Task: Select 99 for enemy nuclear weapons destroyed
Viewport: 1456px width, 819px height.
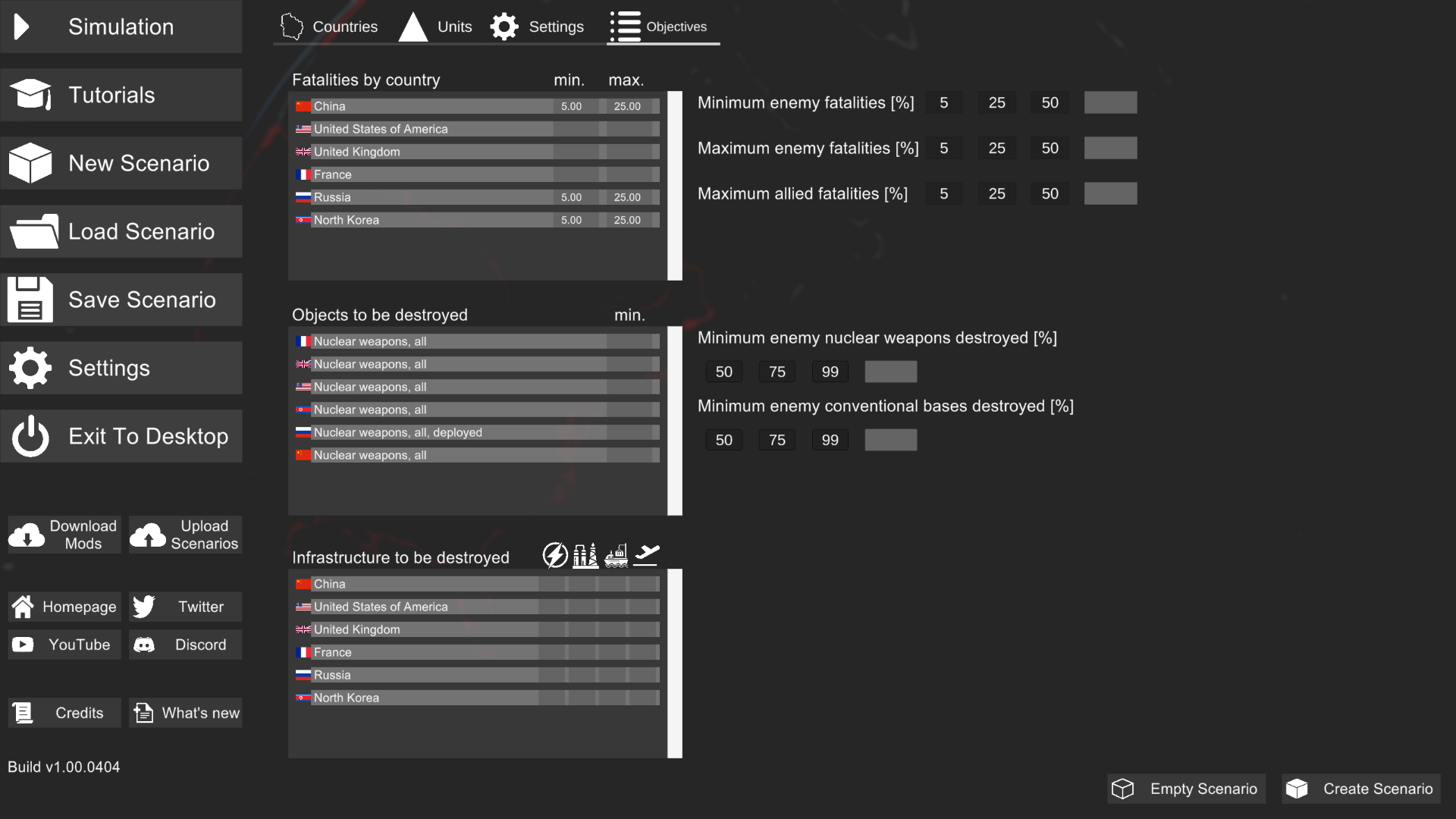Action: (830, 372)
